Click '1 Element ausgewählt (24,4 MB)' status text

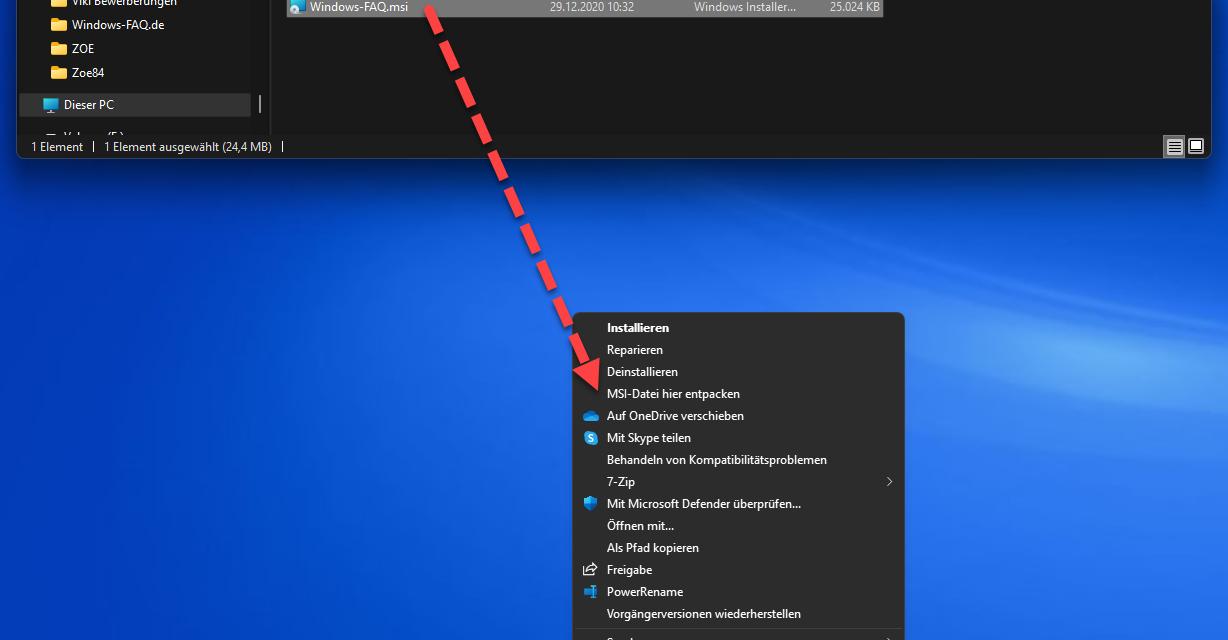(x=188, y=147)
